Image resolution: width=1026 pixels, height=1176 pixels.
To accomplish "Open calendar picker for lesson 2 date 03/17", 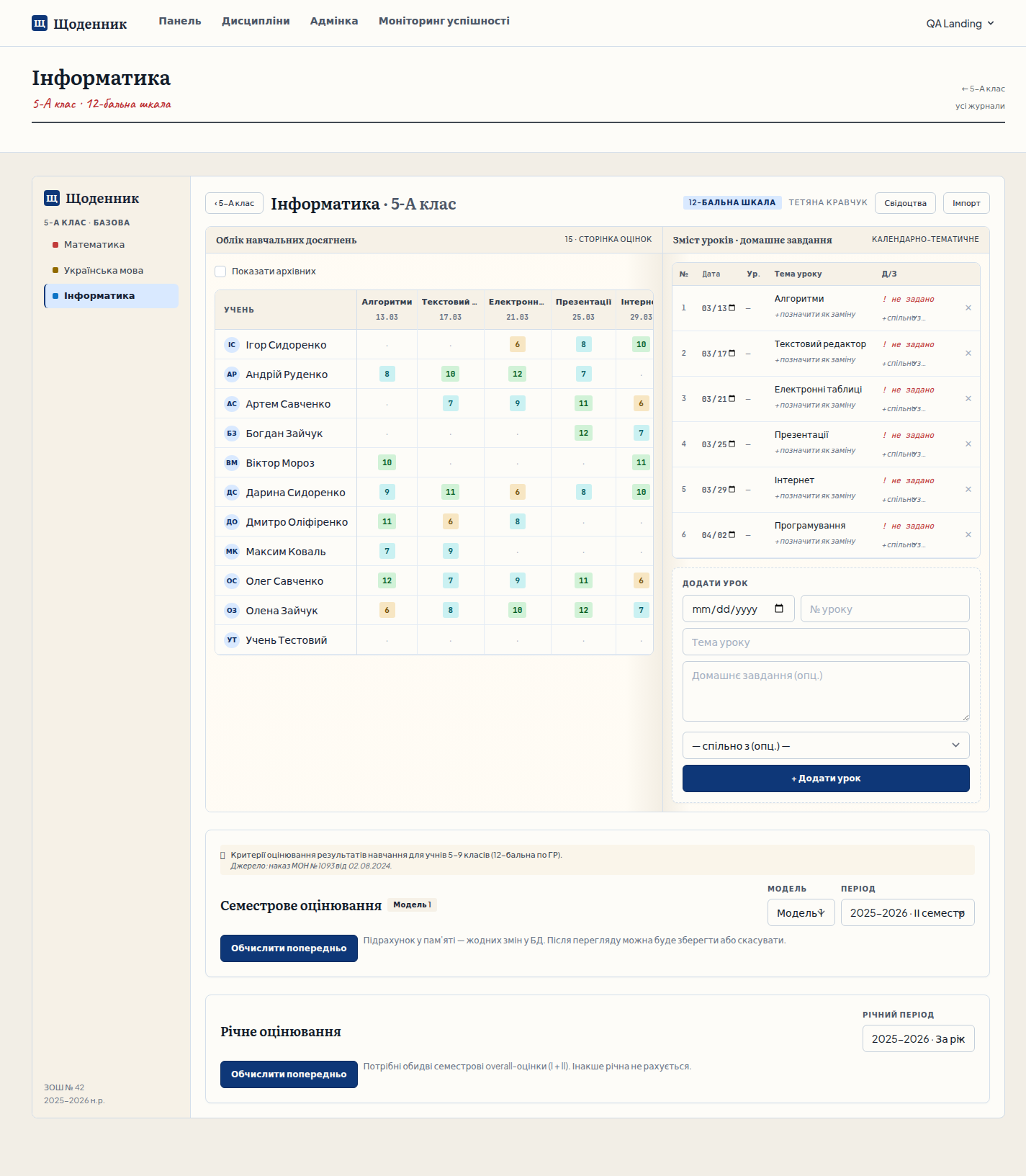I will [732, 353].
